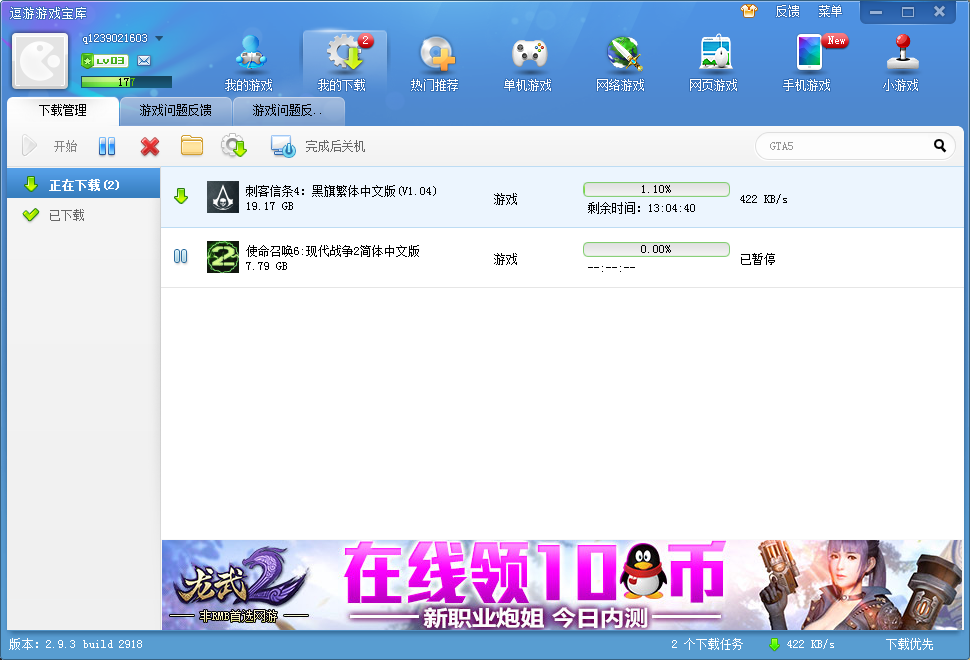Click the 1.10% progress bar
This screenshot has height=660, width=970.
(x=656, y=189)
